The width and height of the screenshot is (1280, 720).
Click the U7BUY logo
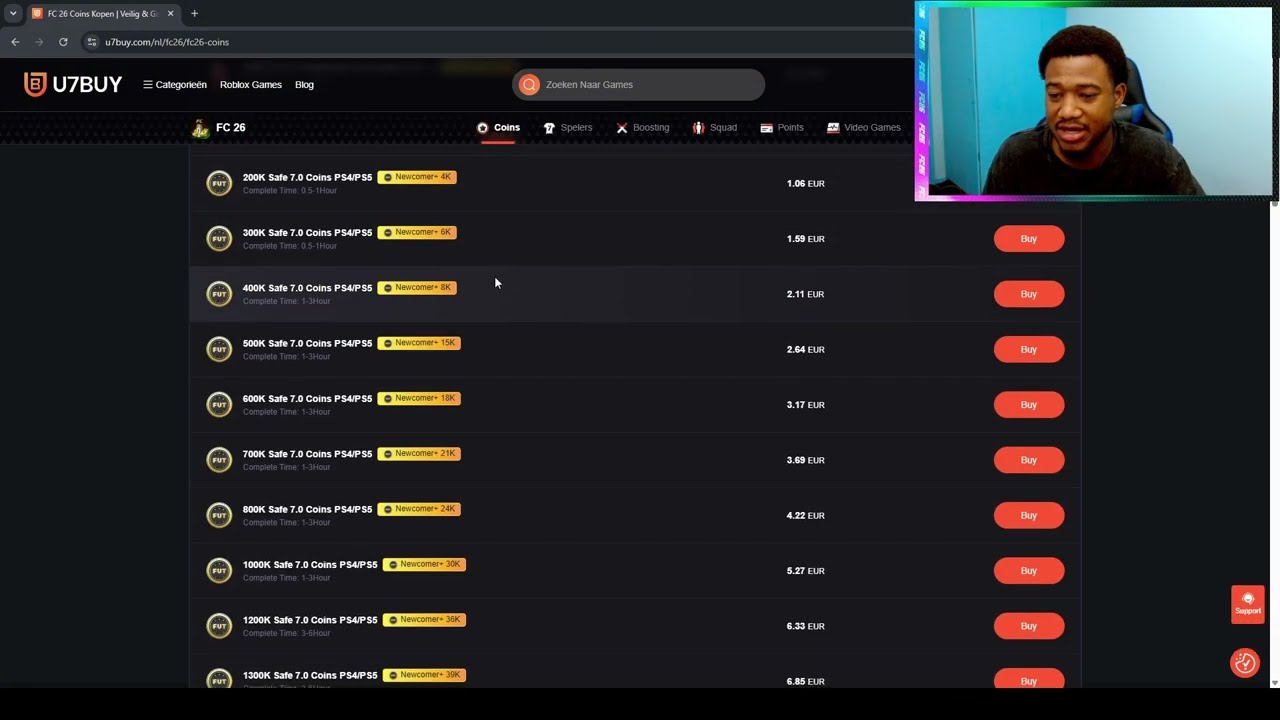coord(73,85)
